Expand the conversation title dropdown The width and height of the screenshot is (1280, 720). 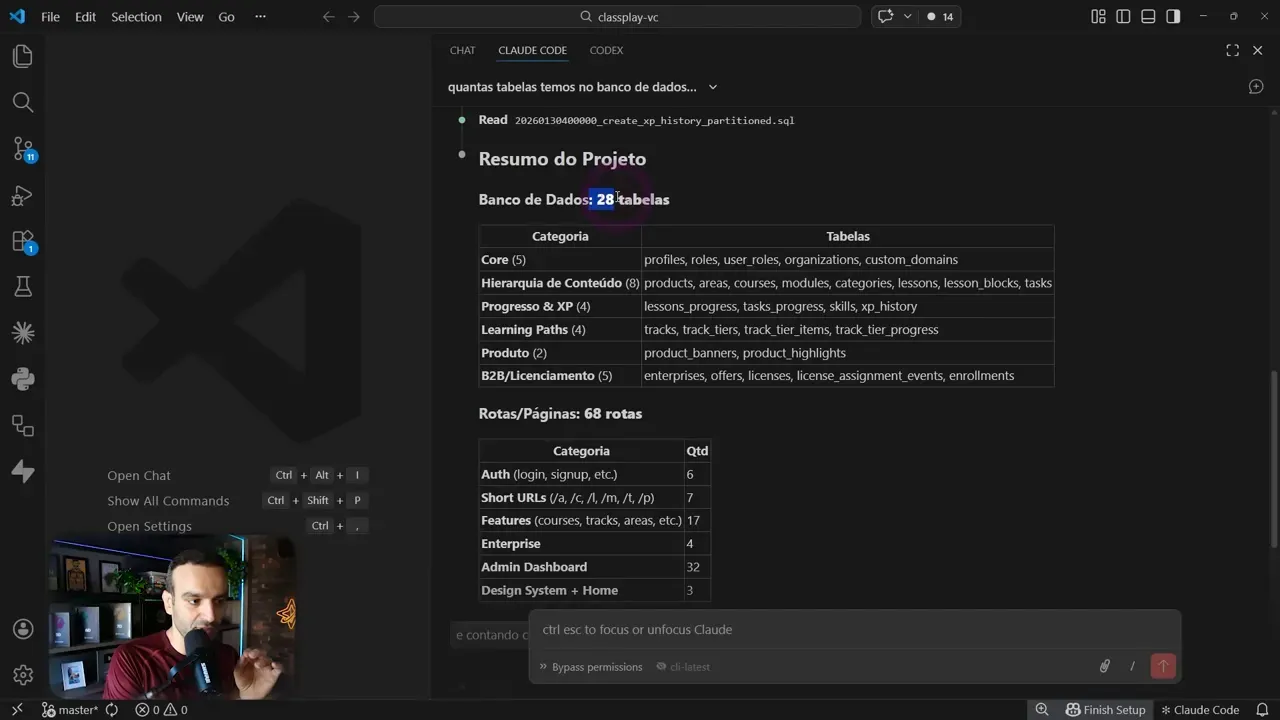[713, 87]
